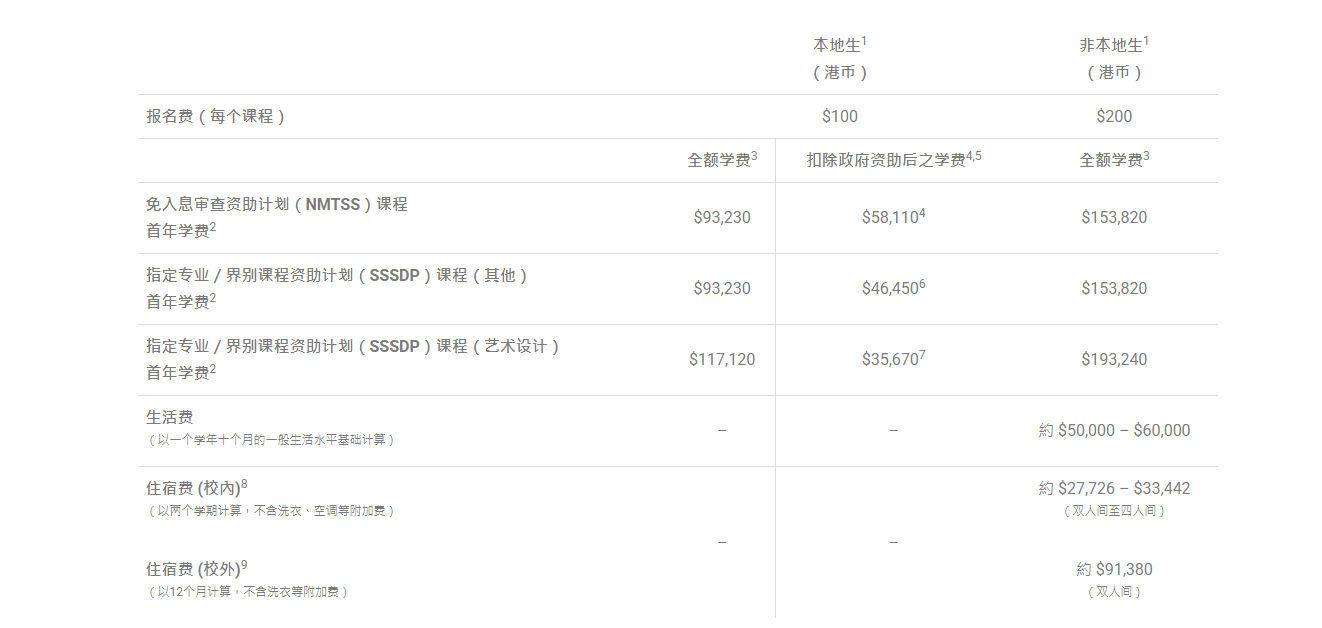Click the 住宿费 (校内) row label
Screen dimensions: 1322x628
pos(195,488)
